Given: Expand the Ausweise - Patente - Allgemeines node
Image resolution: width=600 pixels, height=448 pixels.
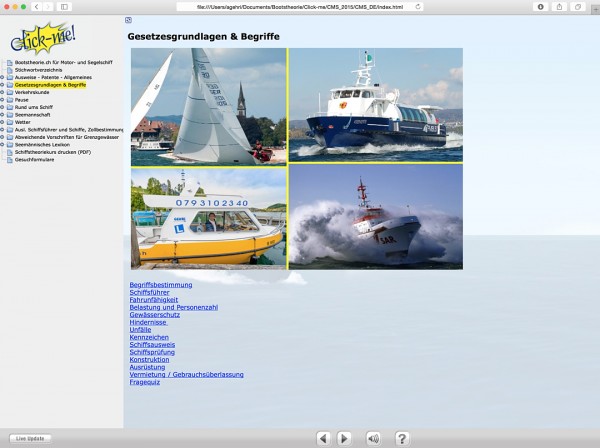Looking at the screenshot, I should tap(2, 77).
